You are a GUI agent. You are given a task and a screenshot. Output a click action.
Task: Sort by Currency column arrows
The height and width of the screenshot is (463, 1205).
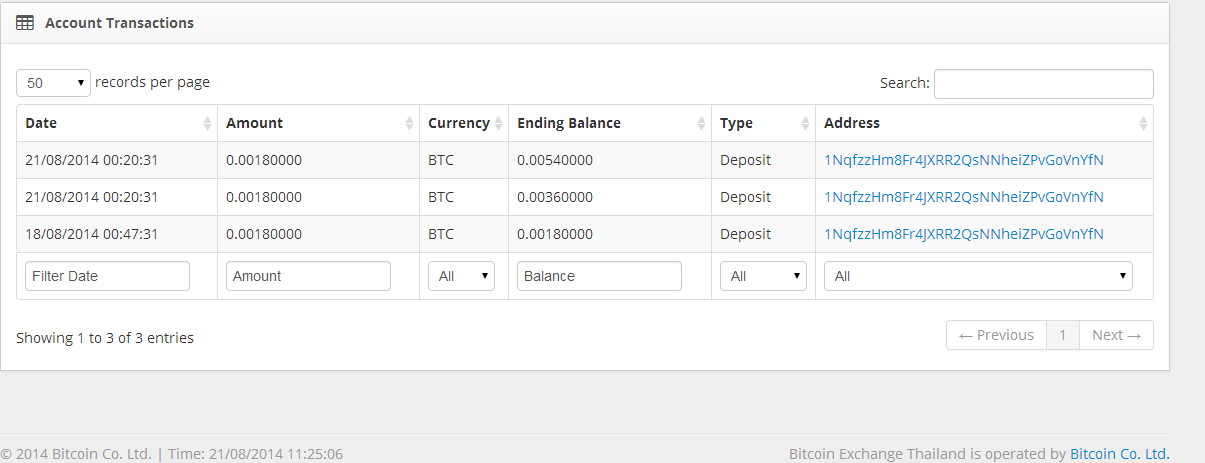click(498, 124)
